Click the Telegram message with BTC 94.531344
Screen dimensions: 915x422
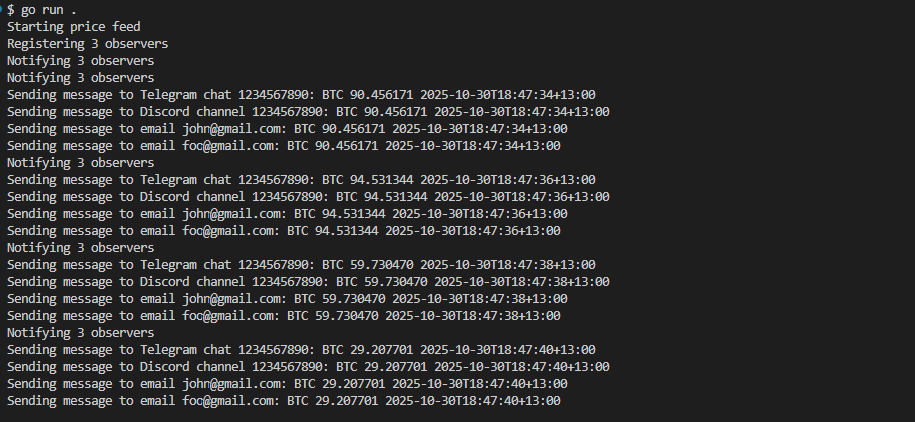pos(300,179)
